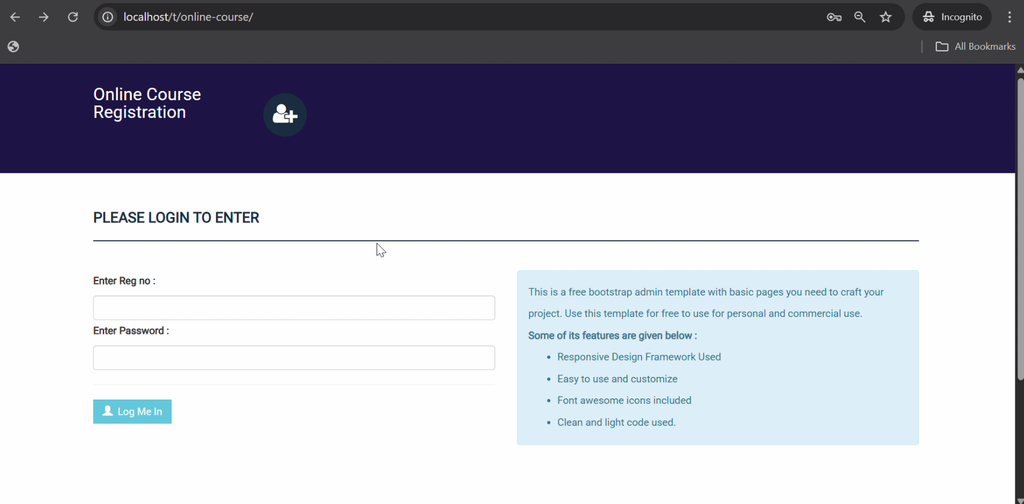Click 'Some of its features are given below' text
The height and width of the screenshot is (504, 1024).
click(613, 336)
